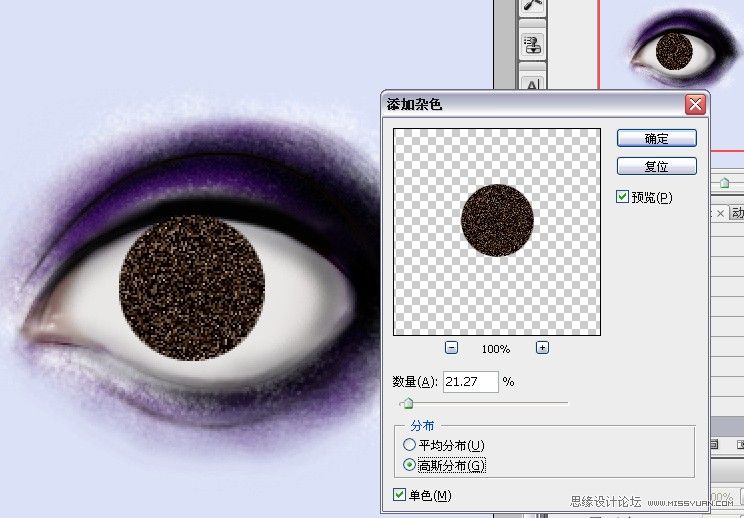744x518 pixels.
Task: Toggle the 单色(M) monochromatic checkbox
Action: [400, 495]
